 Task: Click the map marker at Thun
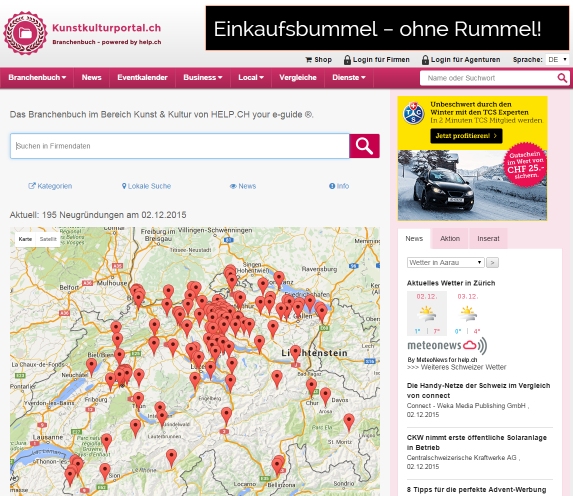138,401
